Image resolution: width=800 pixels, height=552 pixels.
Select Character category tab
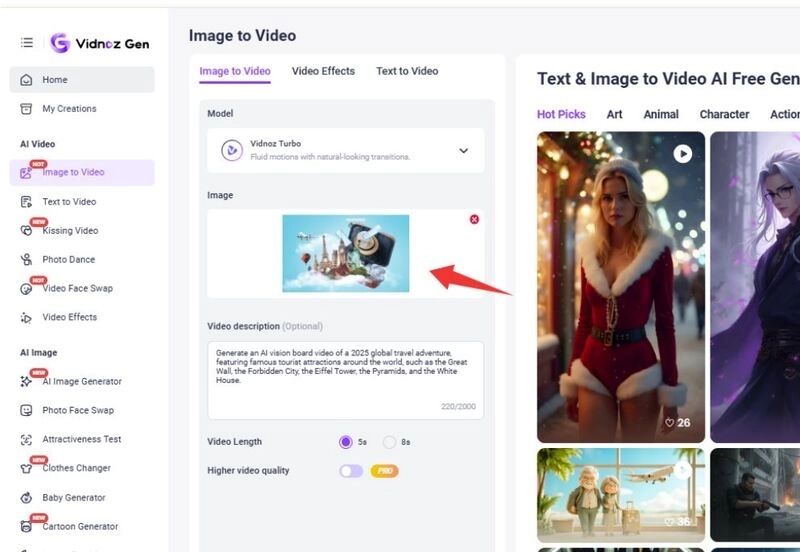(724, 114)
